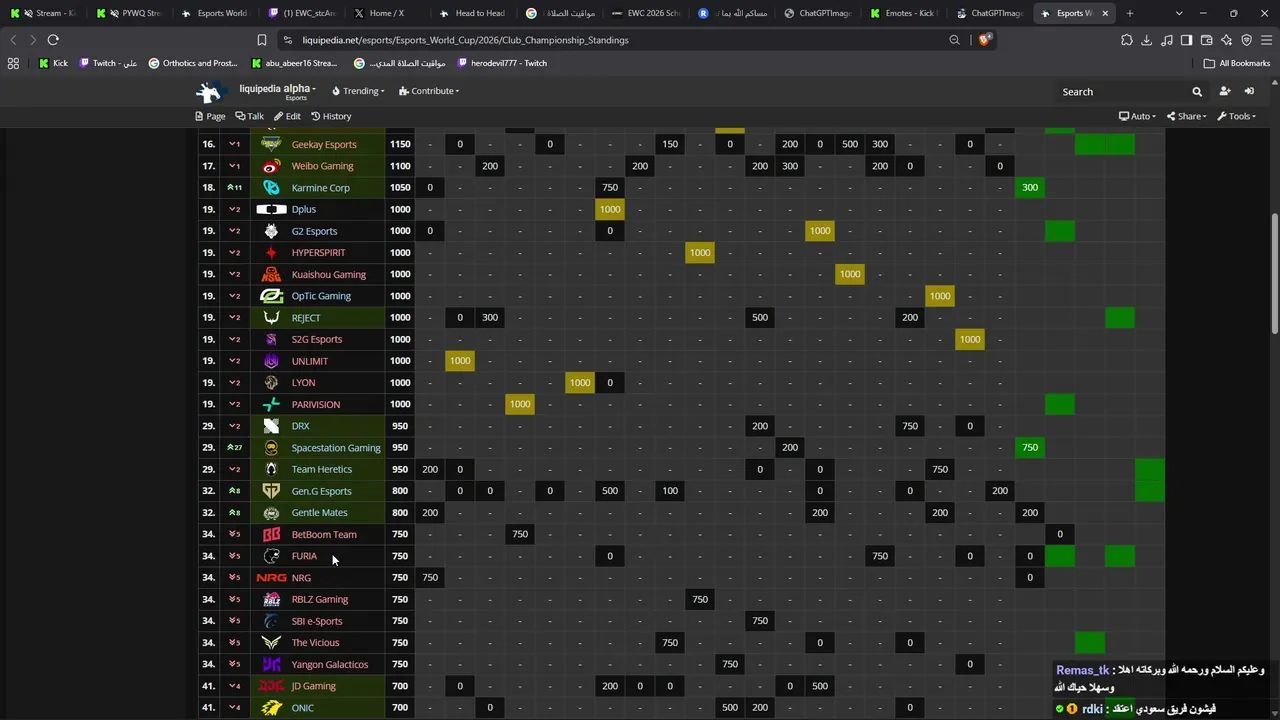Image resolution: width=1280 pixels, height=720 pixels.
Task: Switch to the Head to Head browser tab
Action: tap(473, 13)
